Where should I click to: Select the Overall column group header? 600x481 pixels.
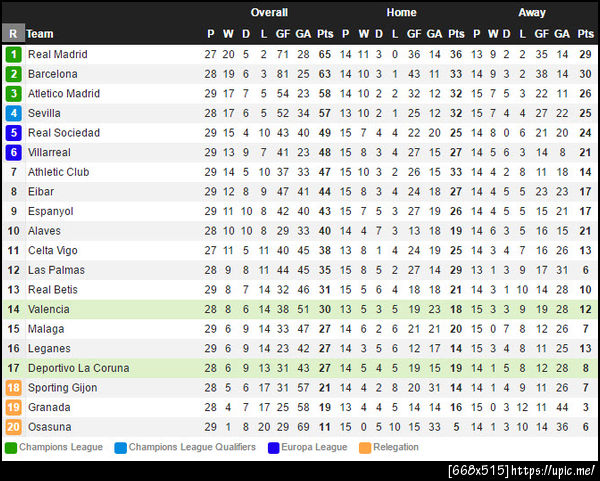(x=269, y=13)
